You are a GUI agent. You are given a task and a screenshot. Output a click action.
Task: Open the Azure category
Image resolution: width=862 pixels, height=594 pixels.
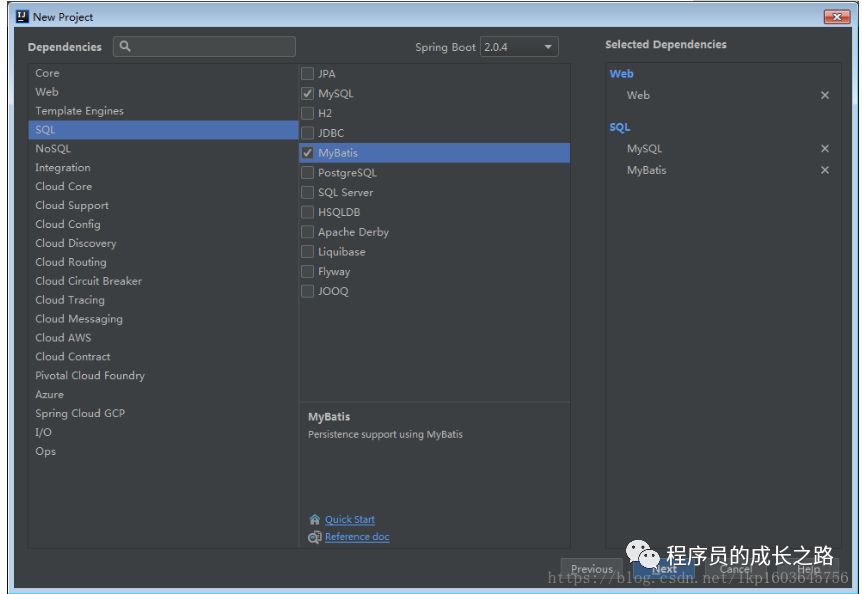pos(163,395)
